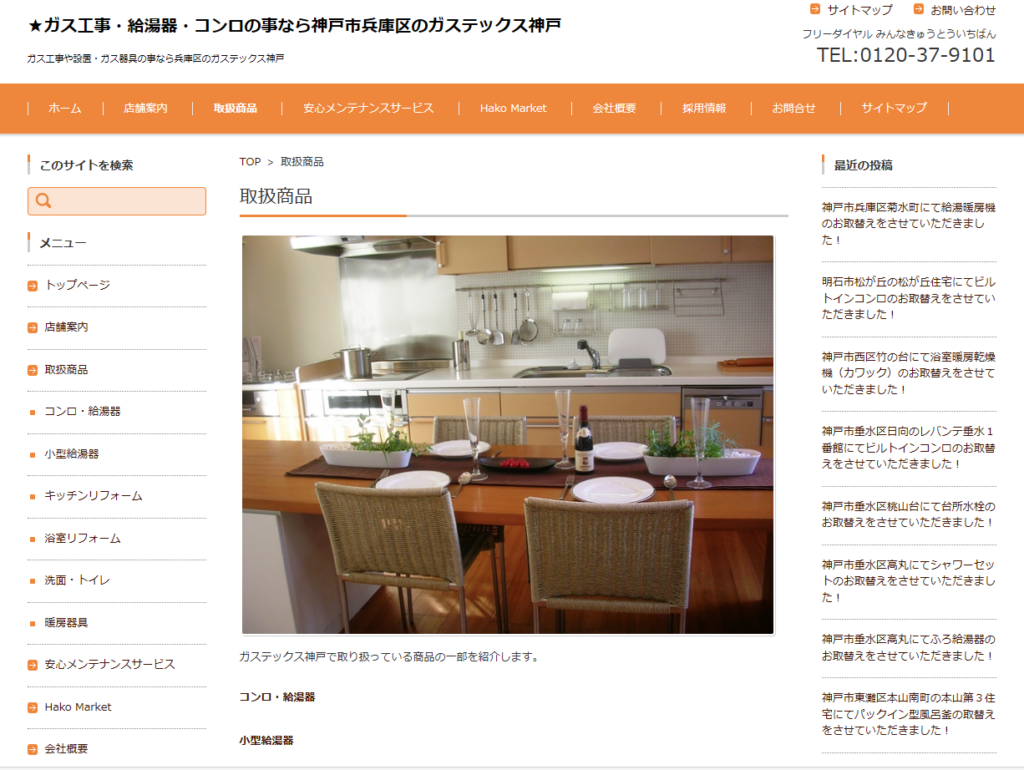Go to 採用情報 in the navigation bar
Image resolution: width=1024 pixels, height=770 pixels.
704,108
